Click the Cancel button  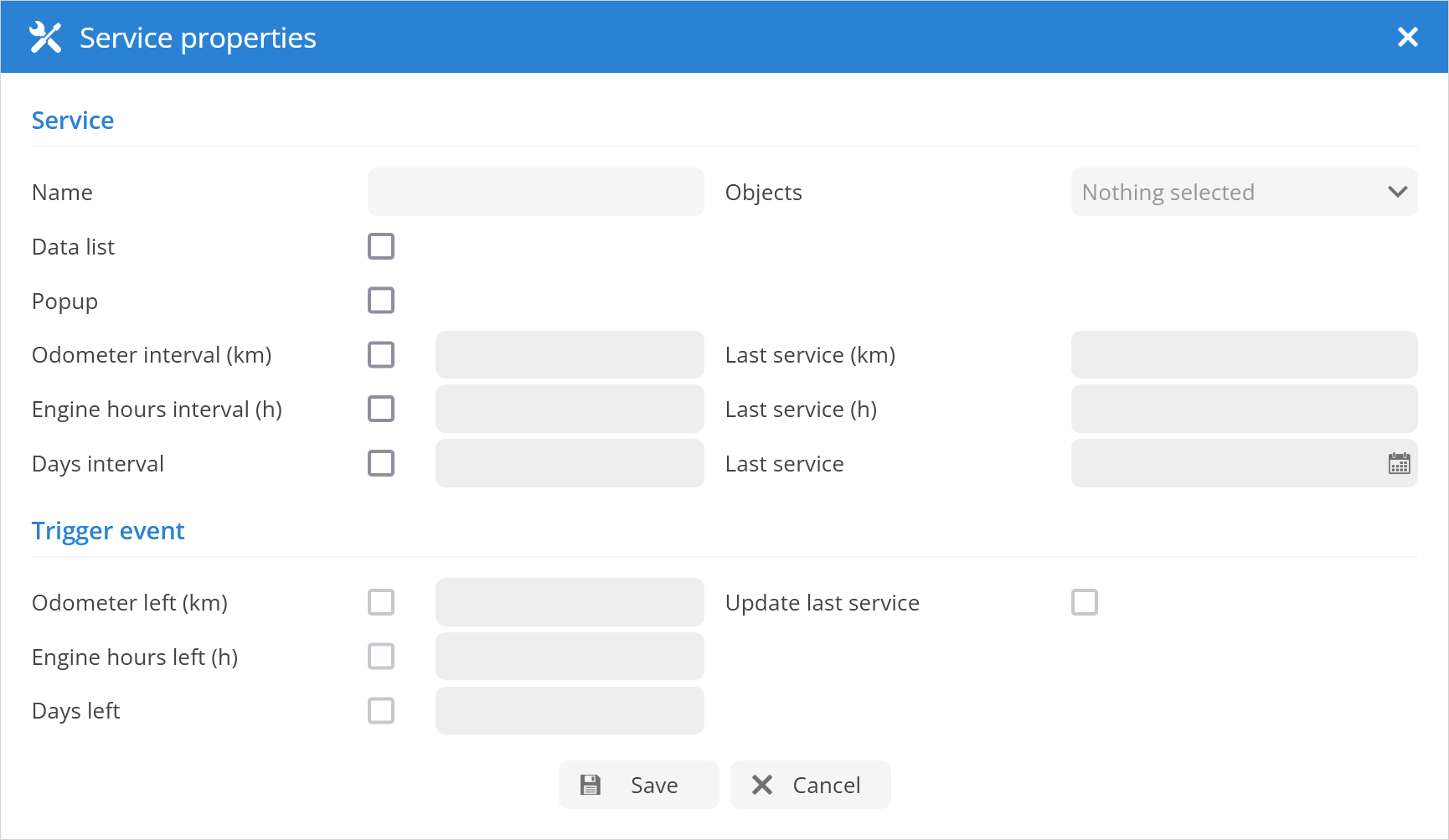(810, 785)
